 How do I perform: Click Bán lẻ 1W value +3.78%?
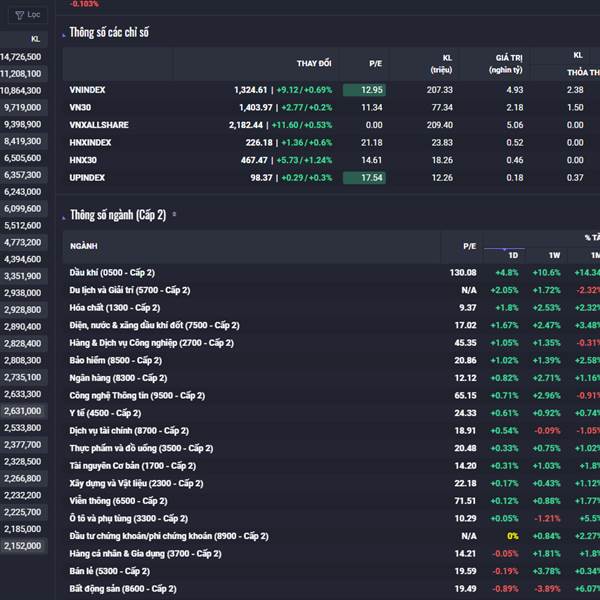tap(546, 572)
